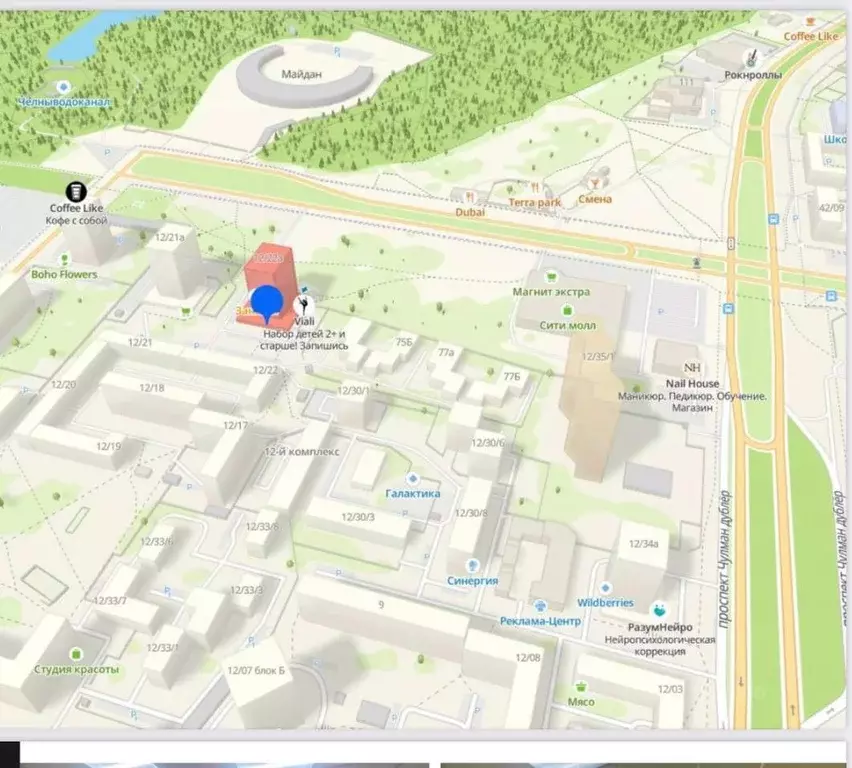Viewport: 852px width, 768px height.
Task: Select the Nail House 'Маникюр. Педикюр. Обучение.' caption
Action: coord(692,402)
